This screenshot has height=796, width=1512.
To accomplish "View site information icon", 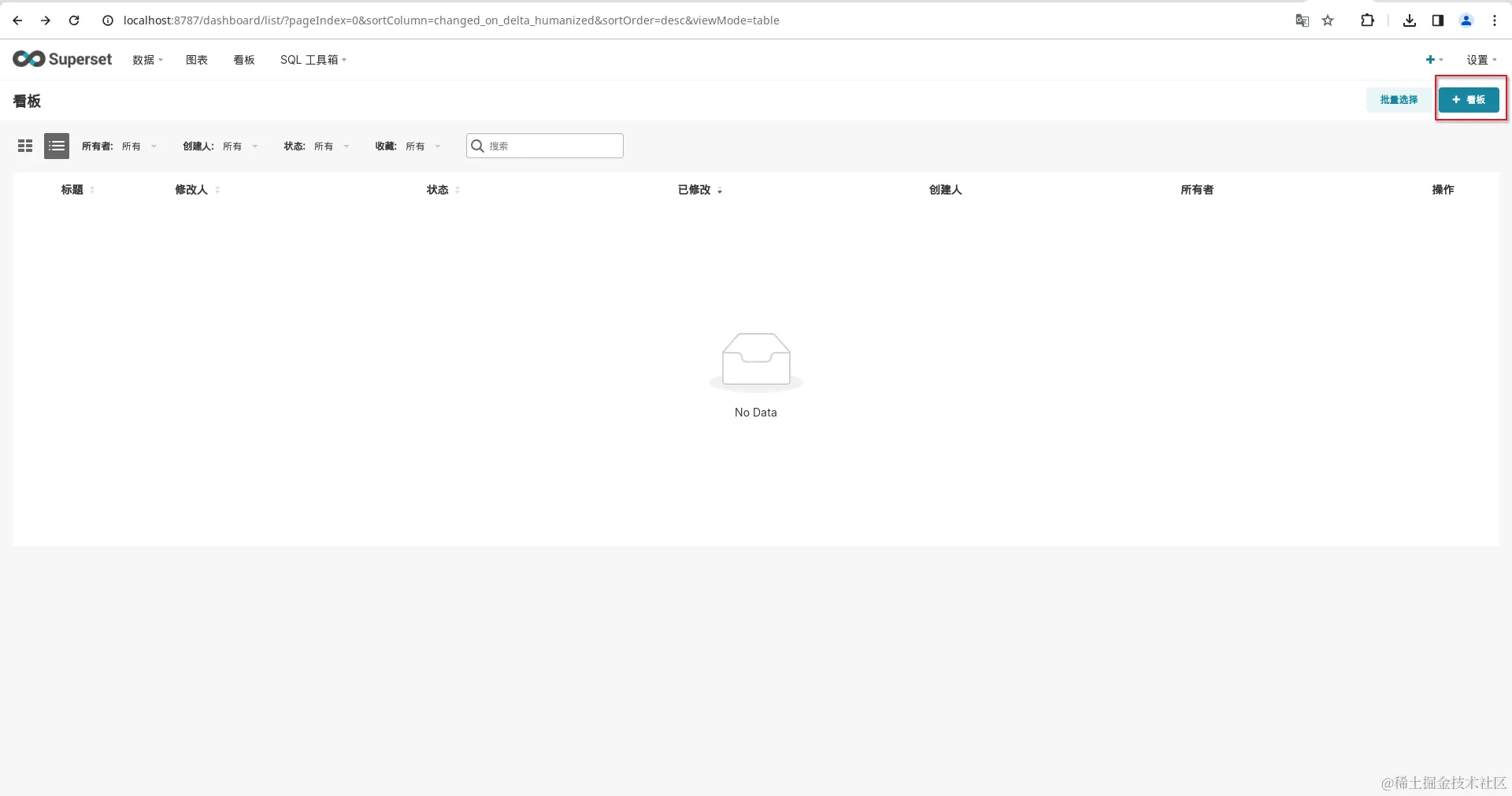I will [108, 20].
